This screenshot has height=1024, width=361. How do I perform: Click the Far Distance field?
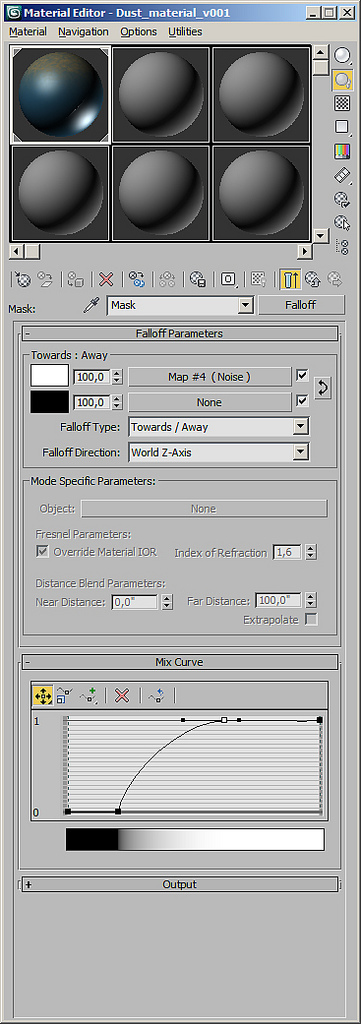[x=279, y=600]
